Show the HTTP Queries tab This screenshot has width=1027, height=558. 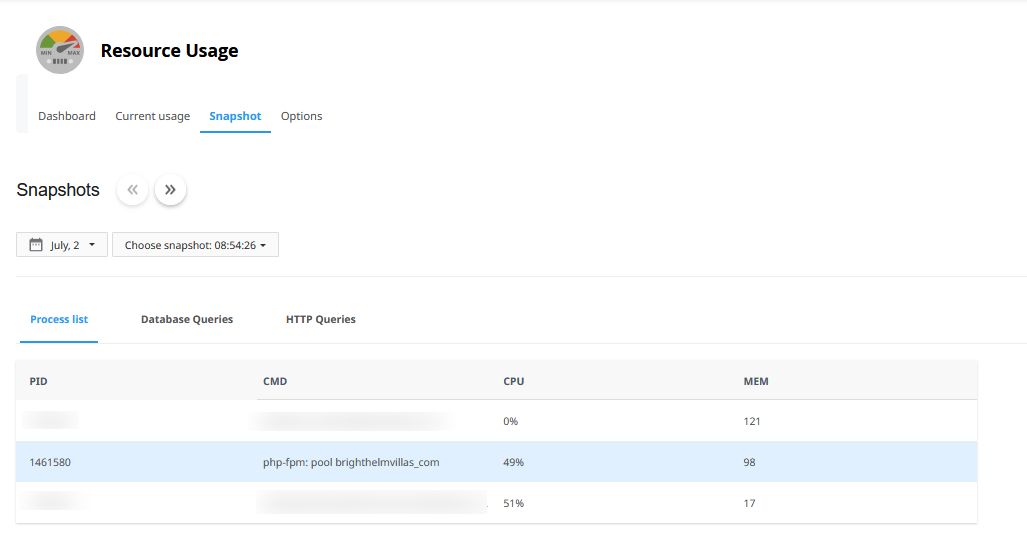[320, 319]
